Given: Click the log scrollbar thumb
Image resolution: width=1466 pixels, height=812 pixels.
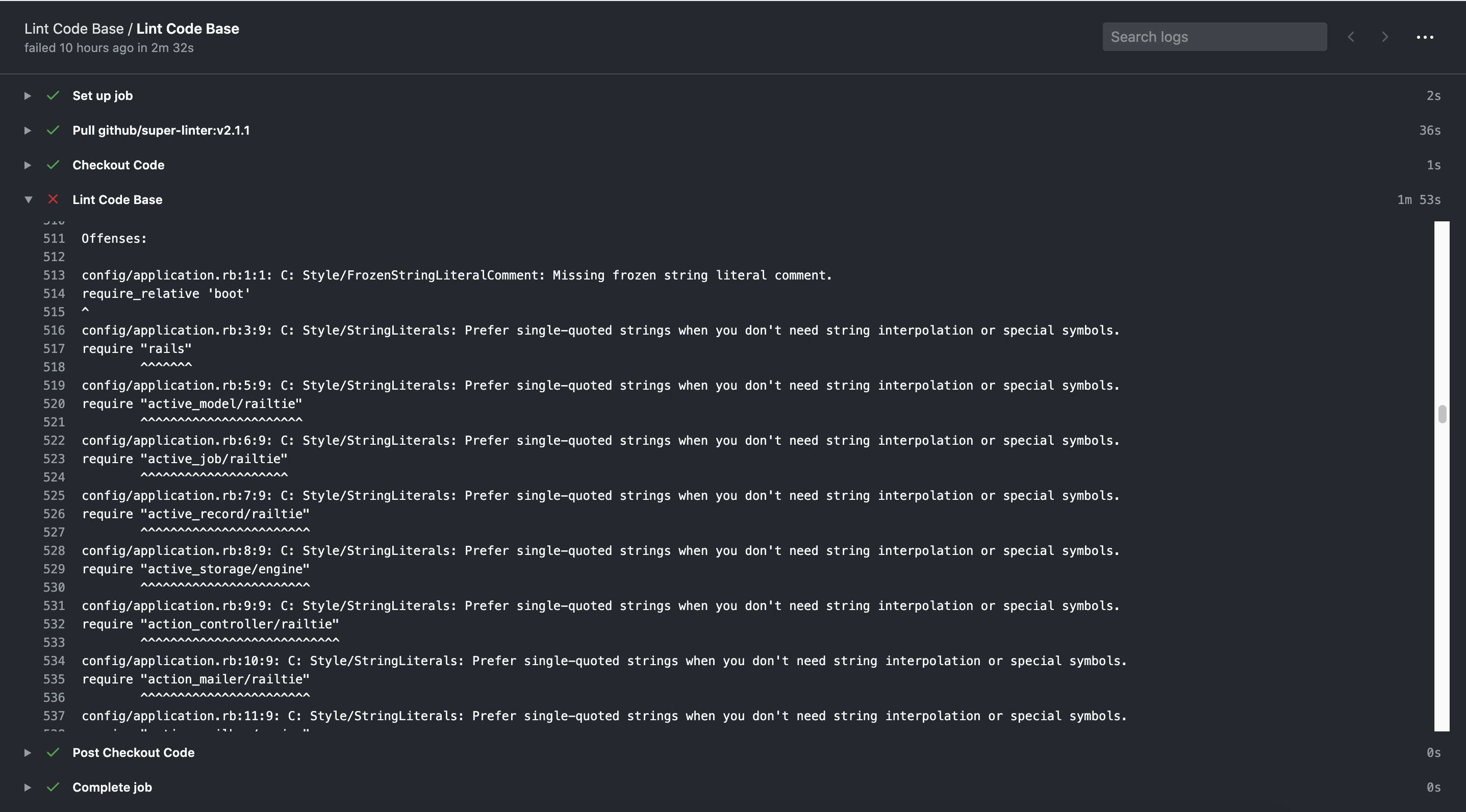Looking at the screenshot, I should click(x=1442, y=414).
